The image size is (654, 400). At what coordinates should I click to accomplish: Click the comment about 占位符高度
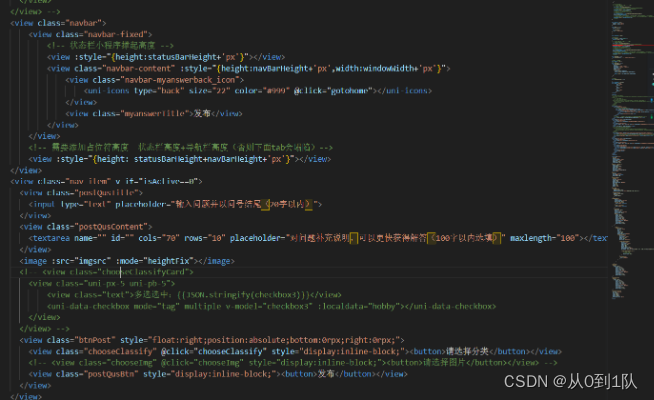(180, 147)
